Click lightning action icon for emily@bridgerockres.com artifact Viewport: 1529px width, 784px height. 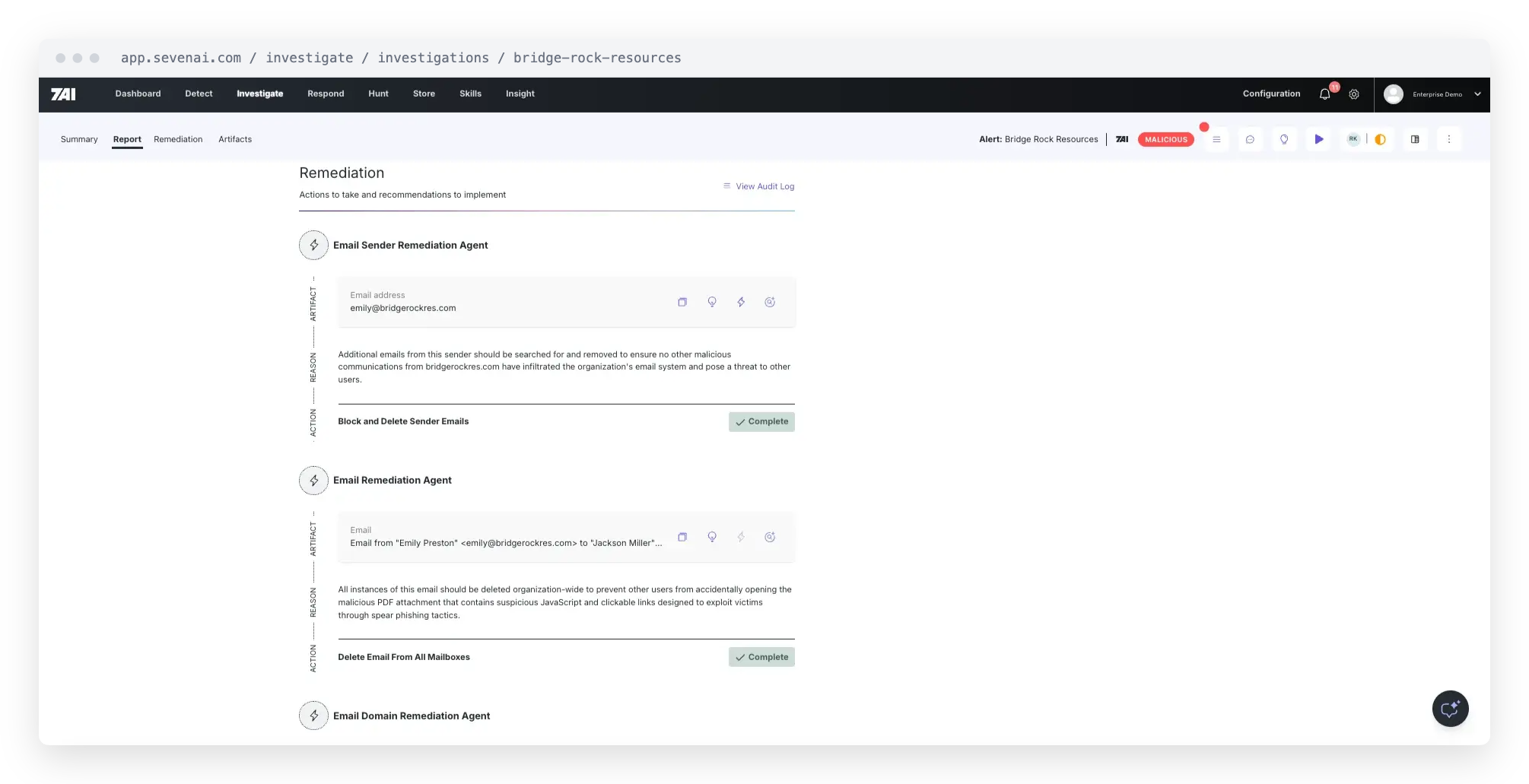741,302
